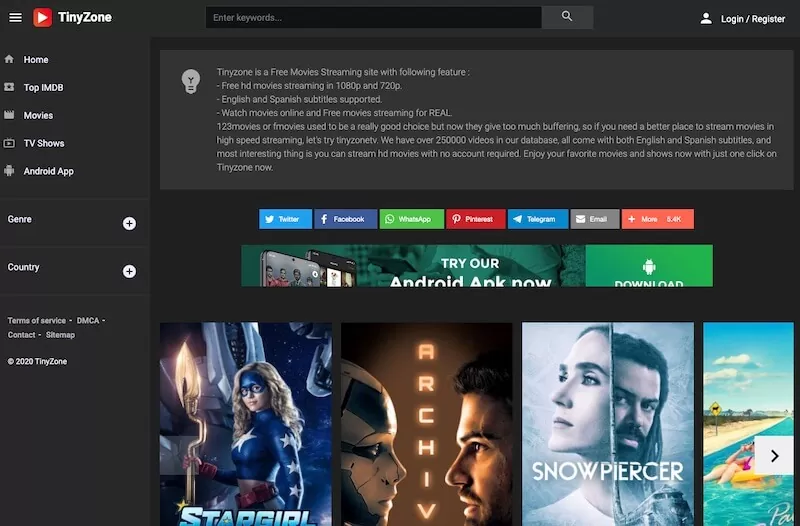
Task: Share via Telegram
Action: (x=538, y=219)
